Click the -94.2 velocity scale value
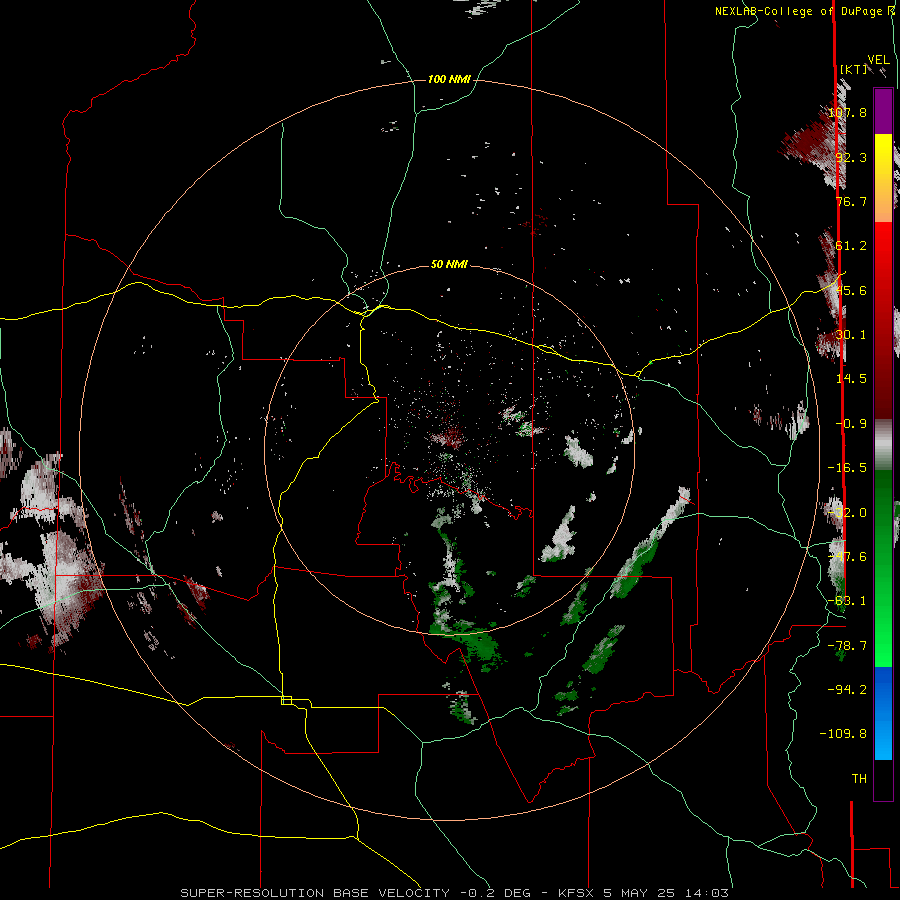Screen dimensions: 900x900 (x=847, y=690)
